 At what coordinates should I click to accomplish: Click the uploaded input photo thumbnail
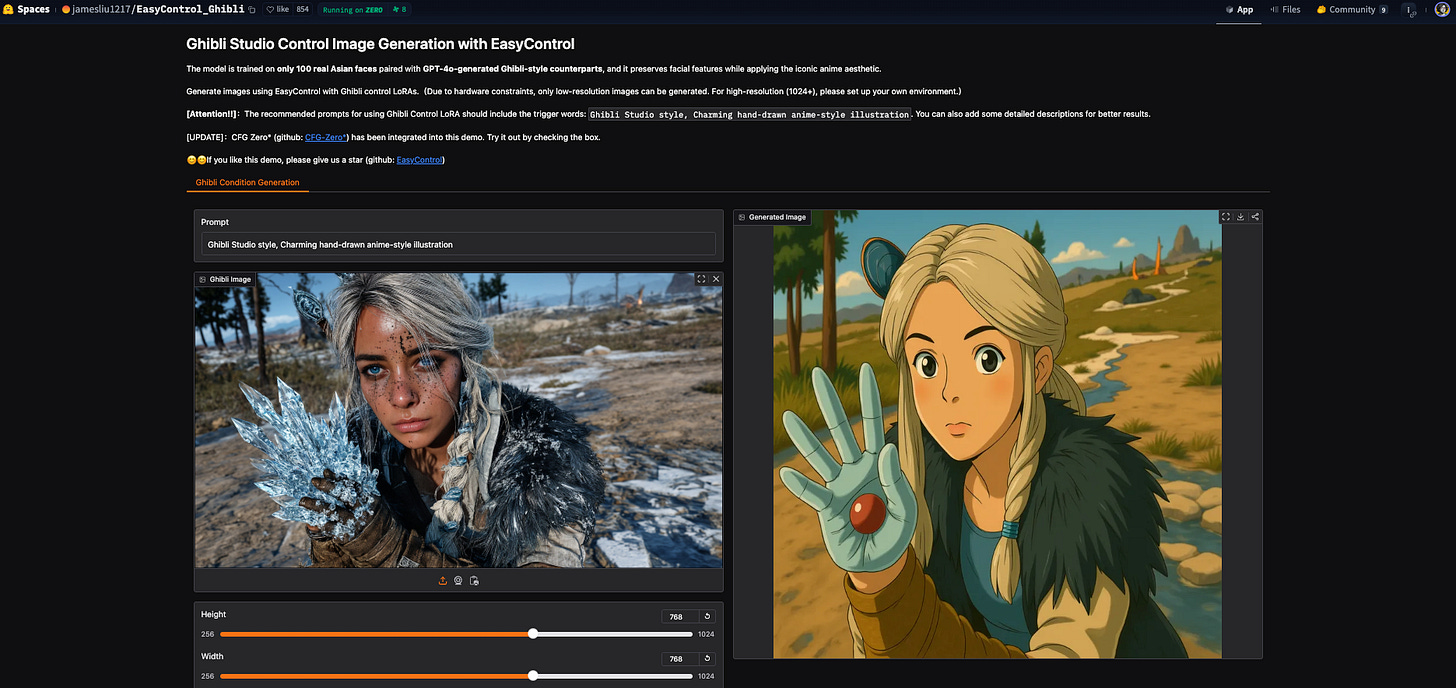pos(458,420)
